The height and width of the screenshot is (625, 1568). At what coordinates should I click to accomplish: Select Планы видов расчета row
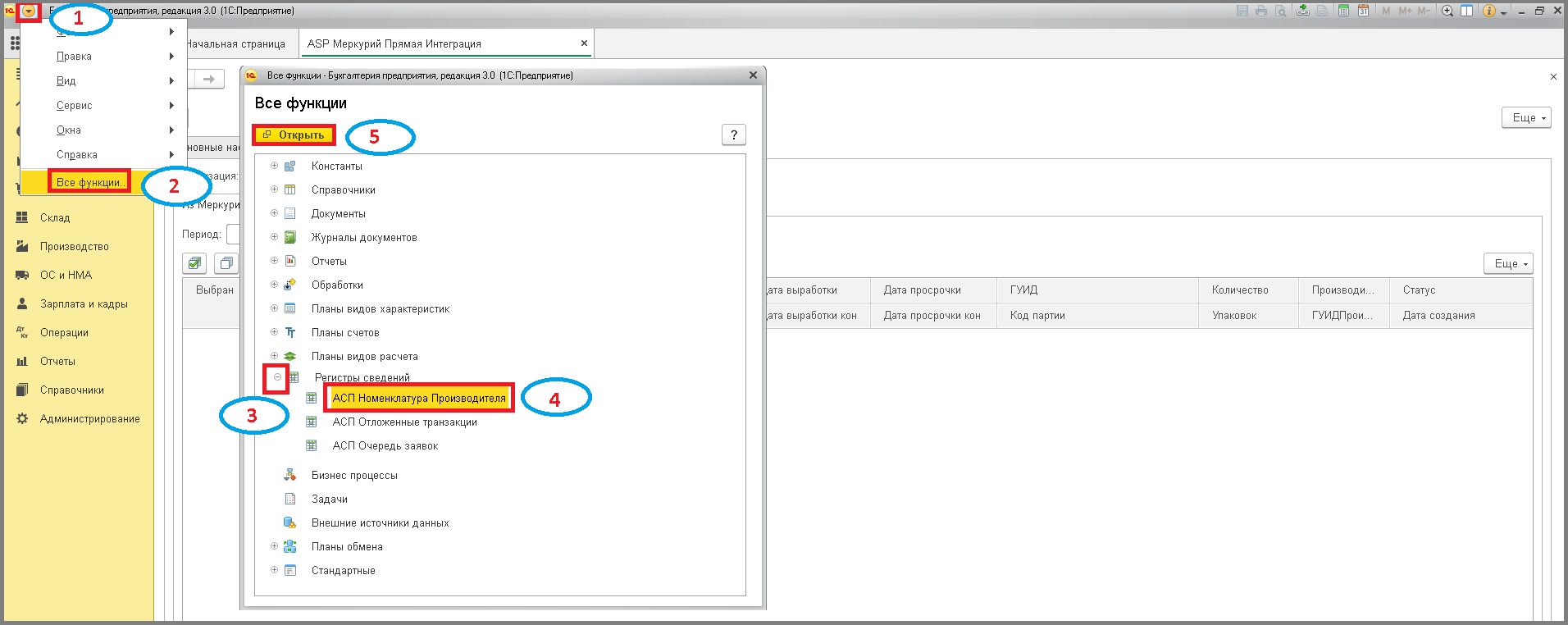(x=365, y=356)
